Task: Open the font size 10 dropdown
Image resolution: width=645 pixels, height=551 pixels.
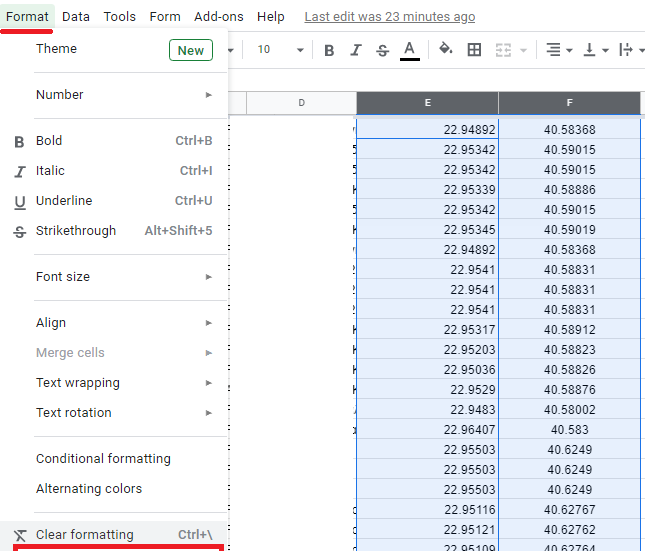Action: (280, 50)
